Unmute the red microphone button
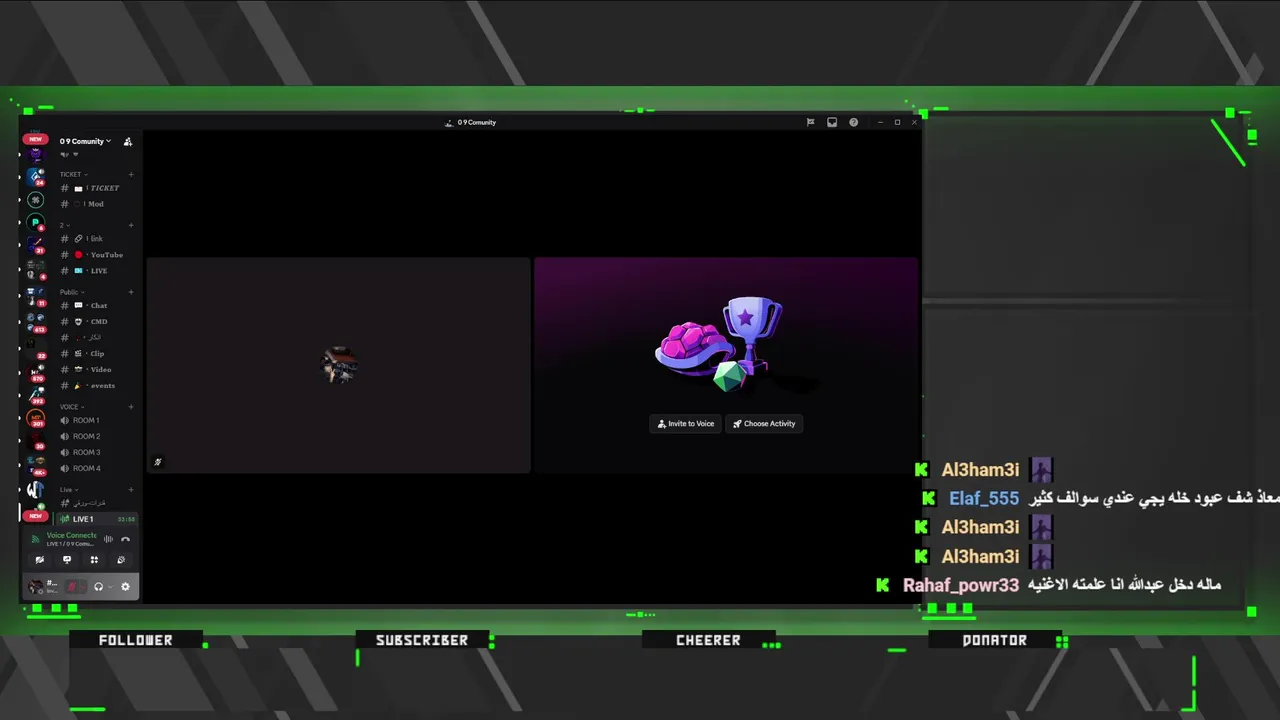This screenshot has width=1280, height=720. pyautogui.click(x=72, y=587)
